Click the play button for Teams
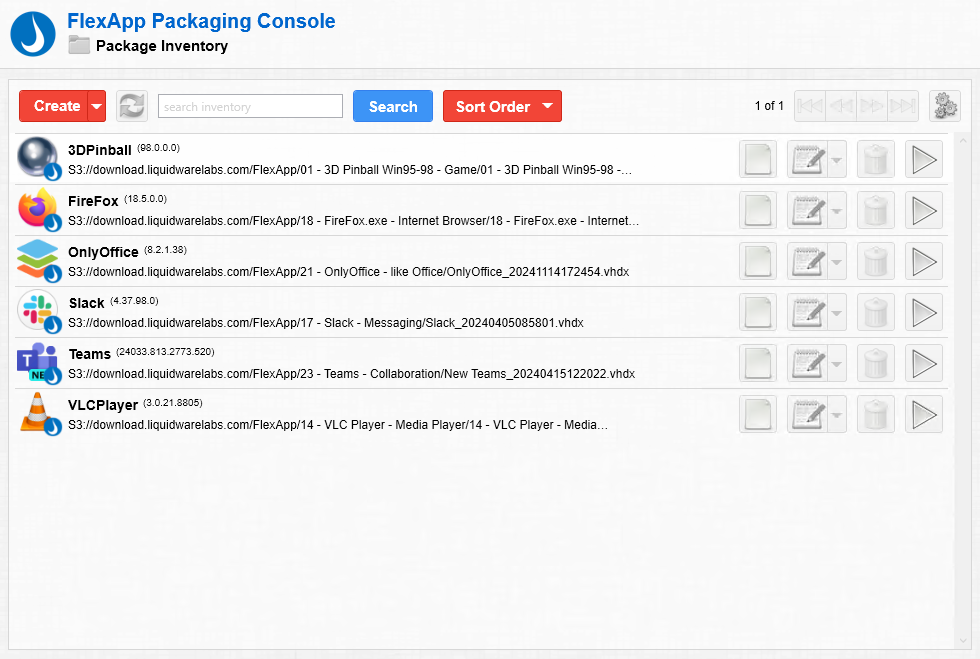 click(923, 364)
